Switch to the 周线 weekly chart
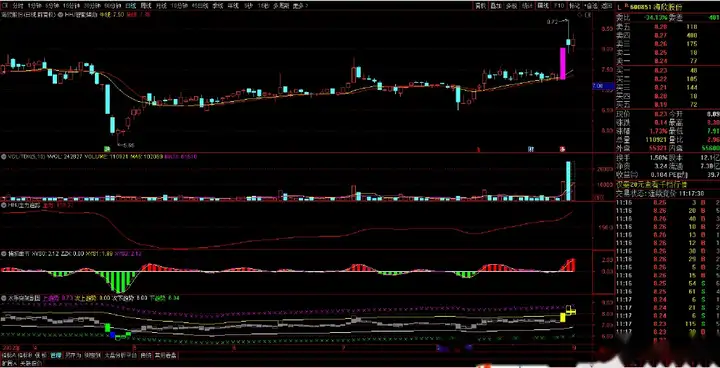This screenshot has width=720, height=368. tap(146, 6)
